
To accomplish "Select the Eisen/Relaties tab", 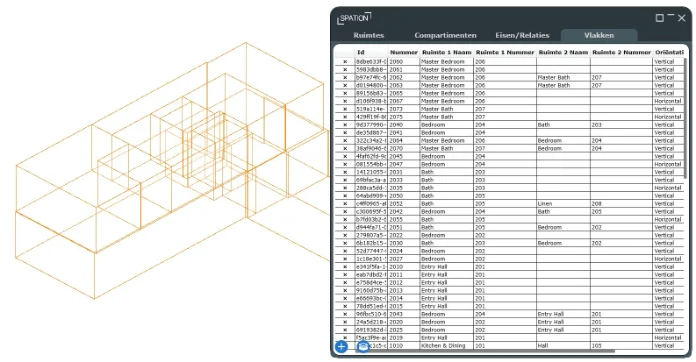I will (522, 35).
